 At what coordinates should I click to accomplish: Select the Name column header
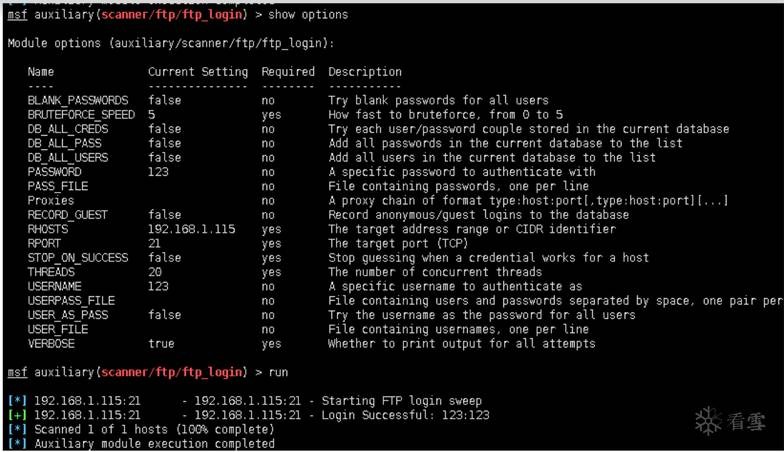[41, 72]
